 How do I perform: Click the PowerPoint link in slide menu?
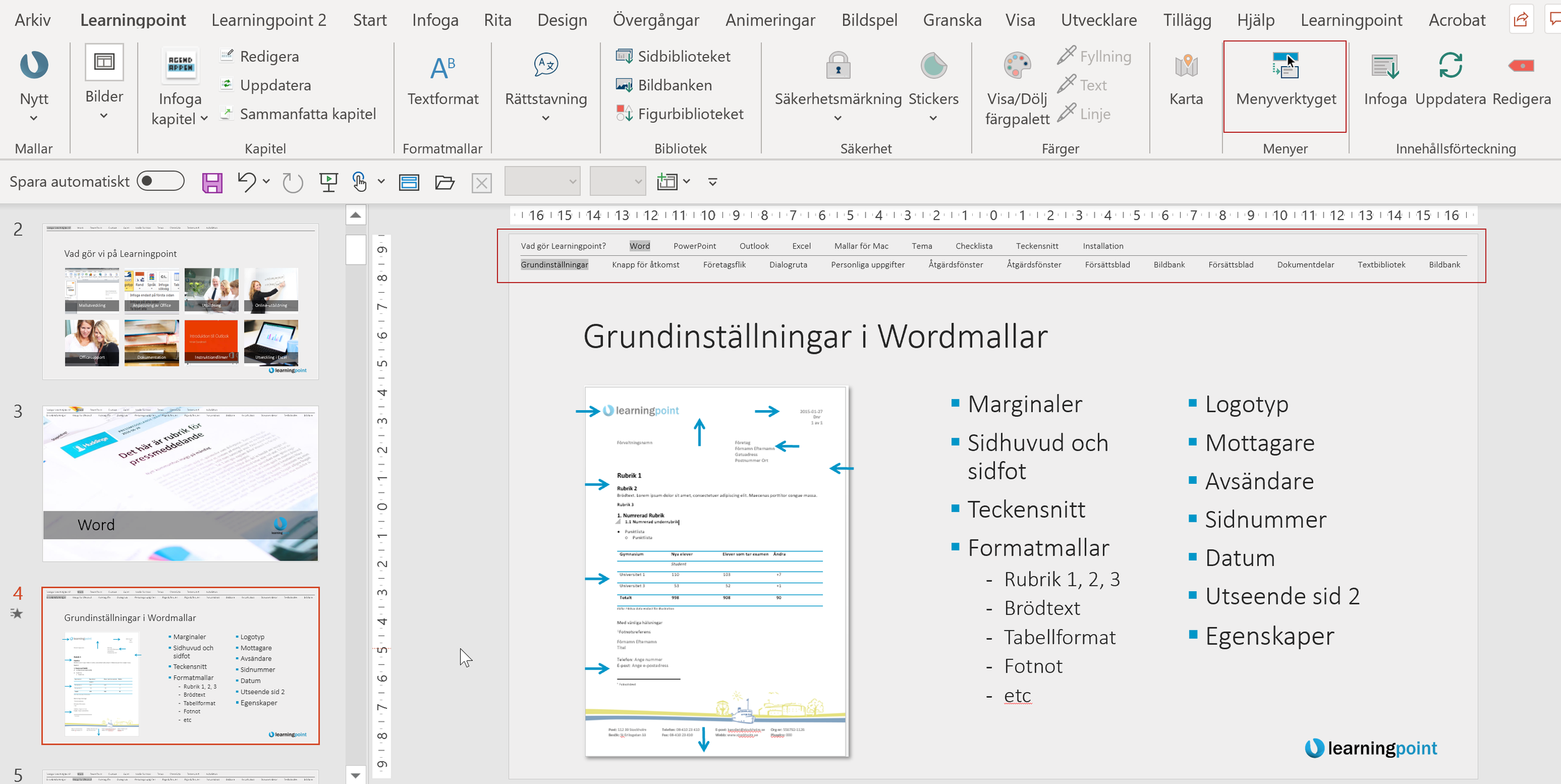(x=694, y=246)
